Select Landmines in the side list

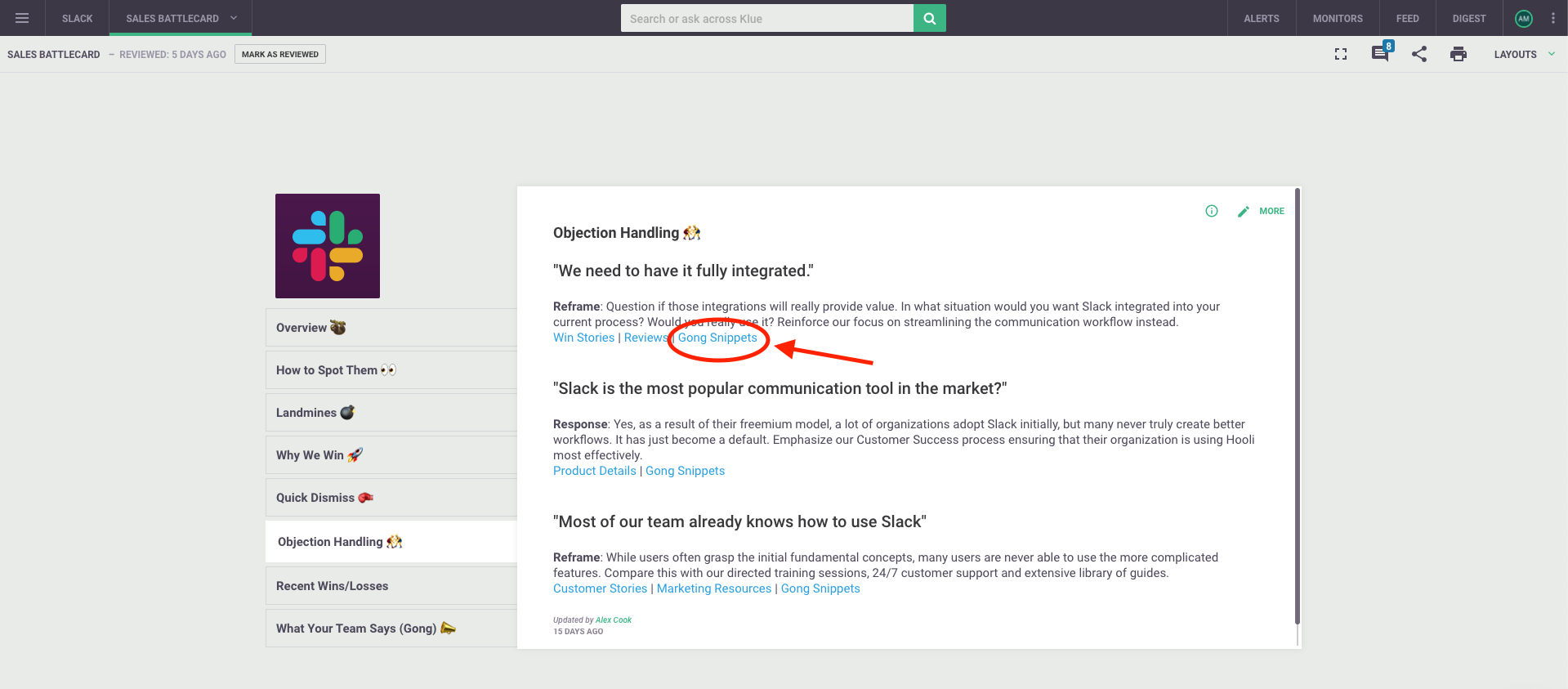391,413
